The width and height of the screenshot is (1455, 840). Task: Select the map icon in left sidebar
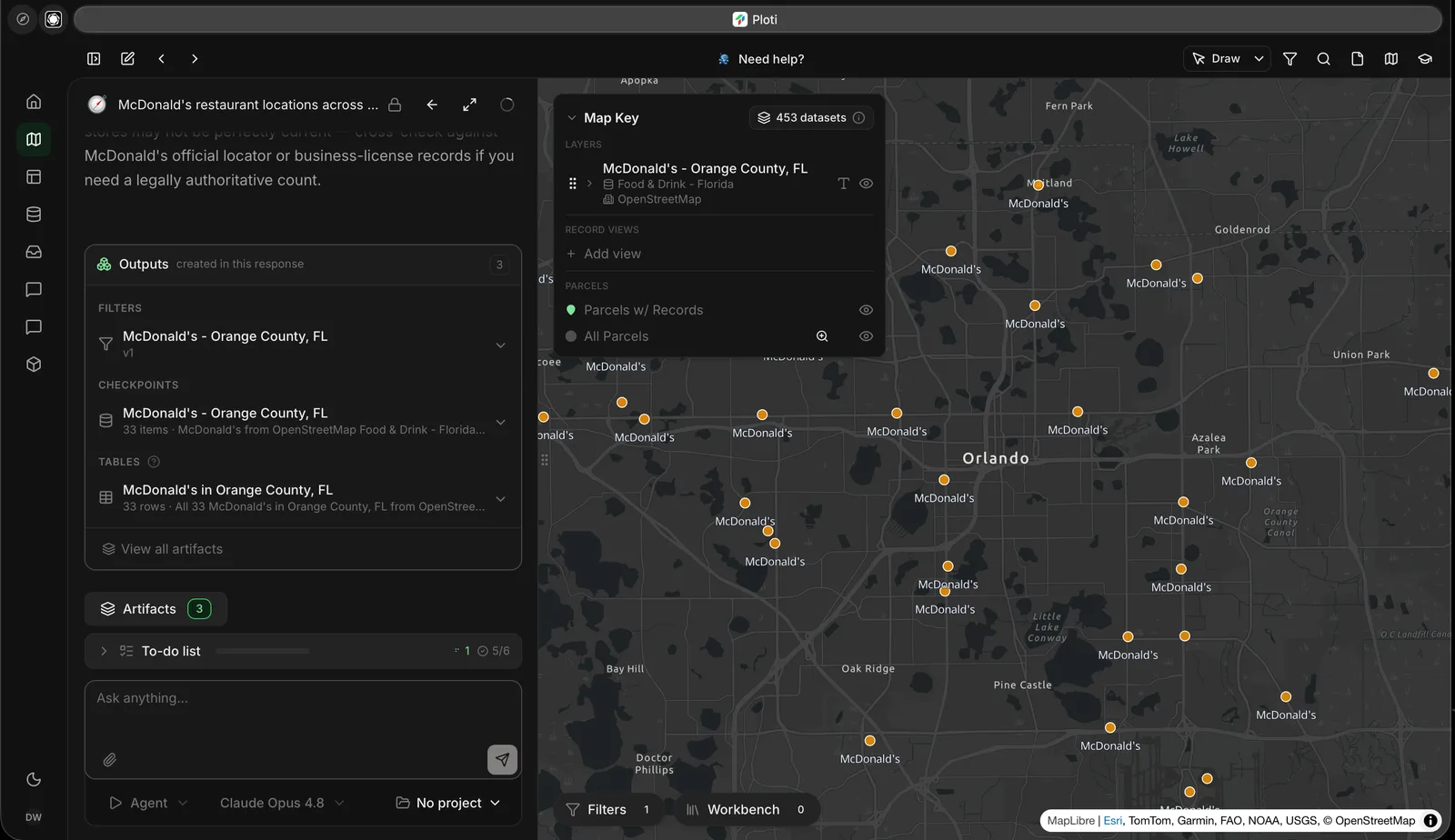click(x=34, y=139)
